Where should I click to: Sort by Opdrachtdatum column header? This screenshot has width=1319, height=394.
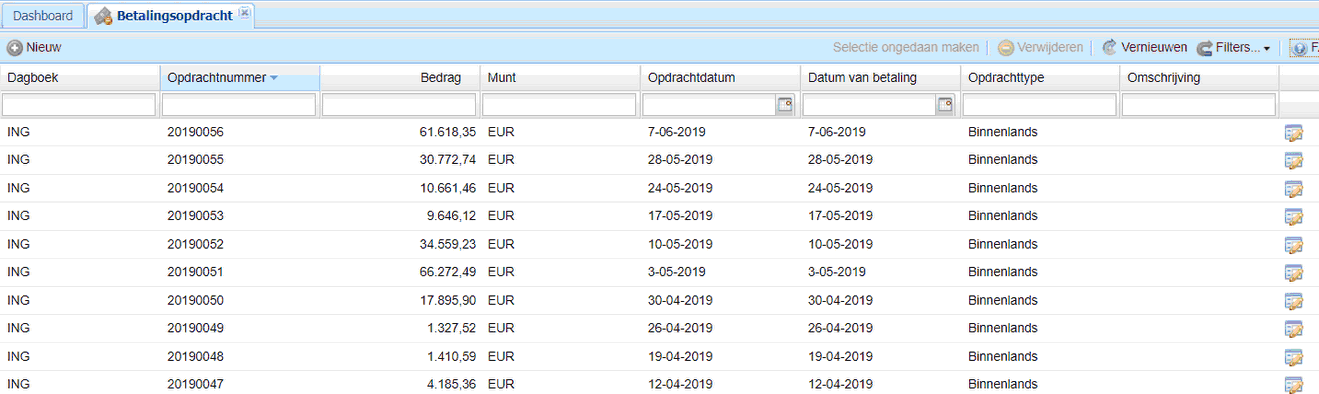coord(720,78)
